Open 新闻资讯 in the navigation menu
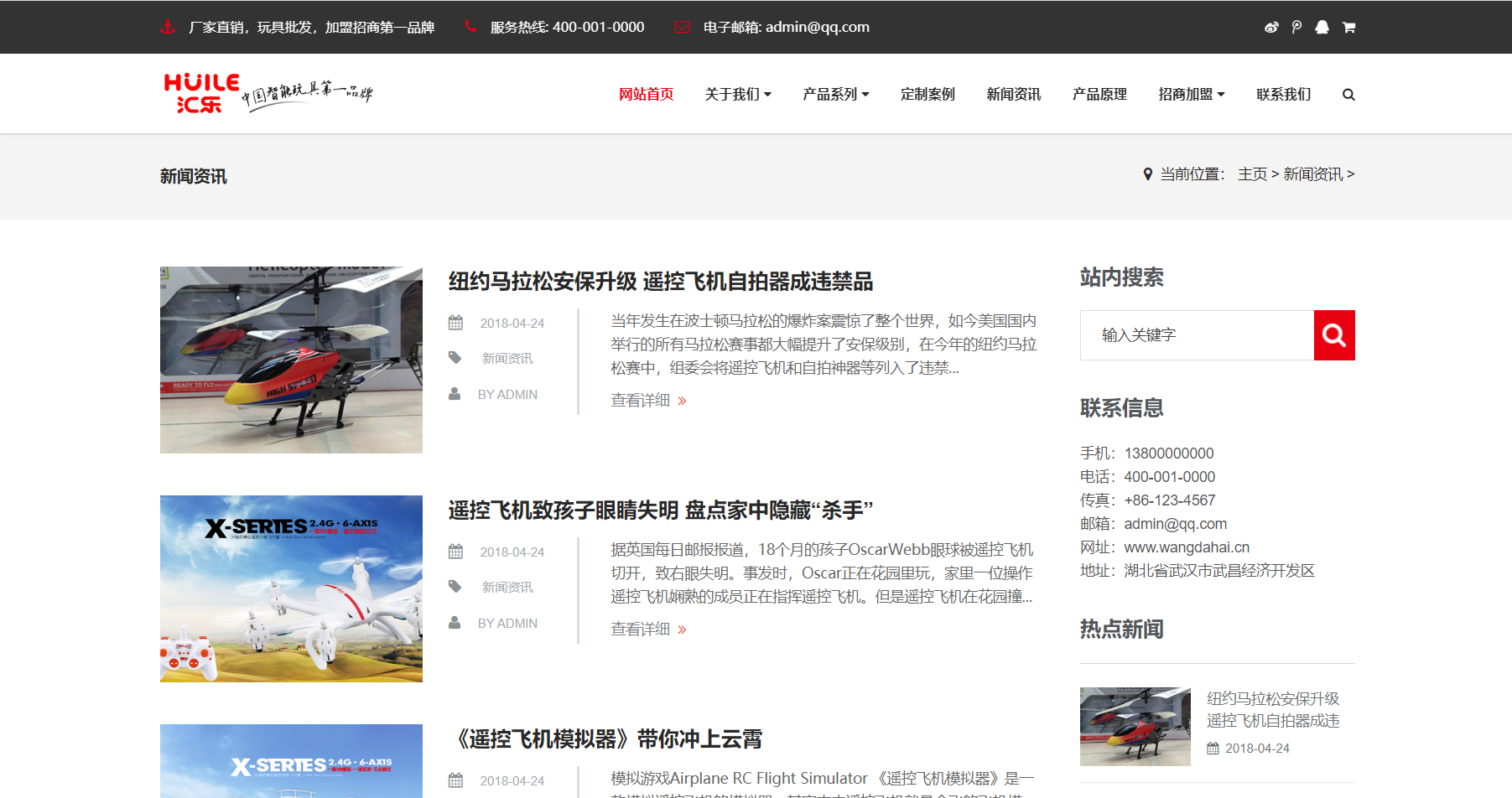Image resolution: width=1512 pixels, height=798 pixels. [1013, 95]
